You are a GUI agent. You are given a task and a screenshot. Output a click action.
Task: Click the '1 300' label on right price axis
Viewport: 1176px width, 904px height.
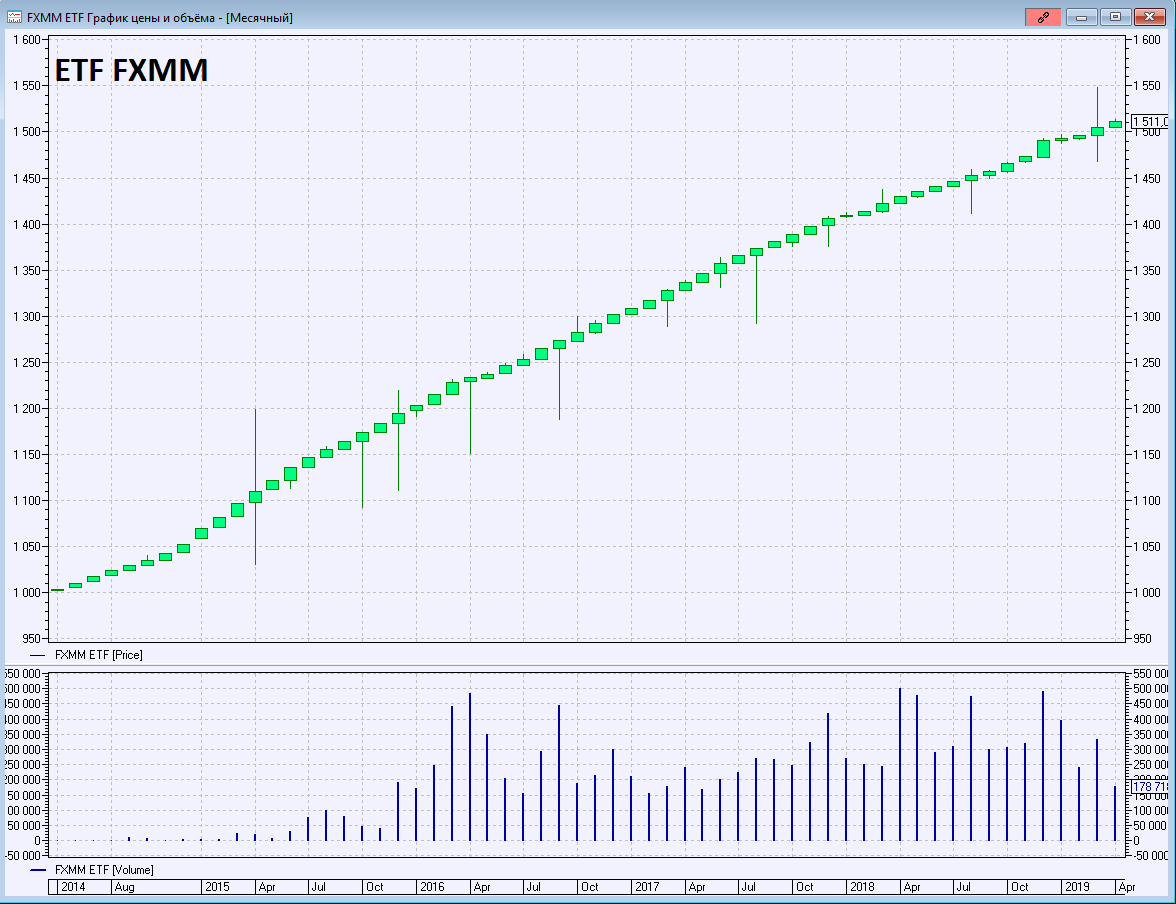click(1147, 317)
